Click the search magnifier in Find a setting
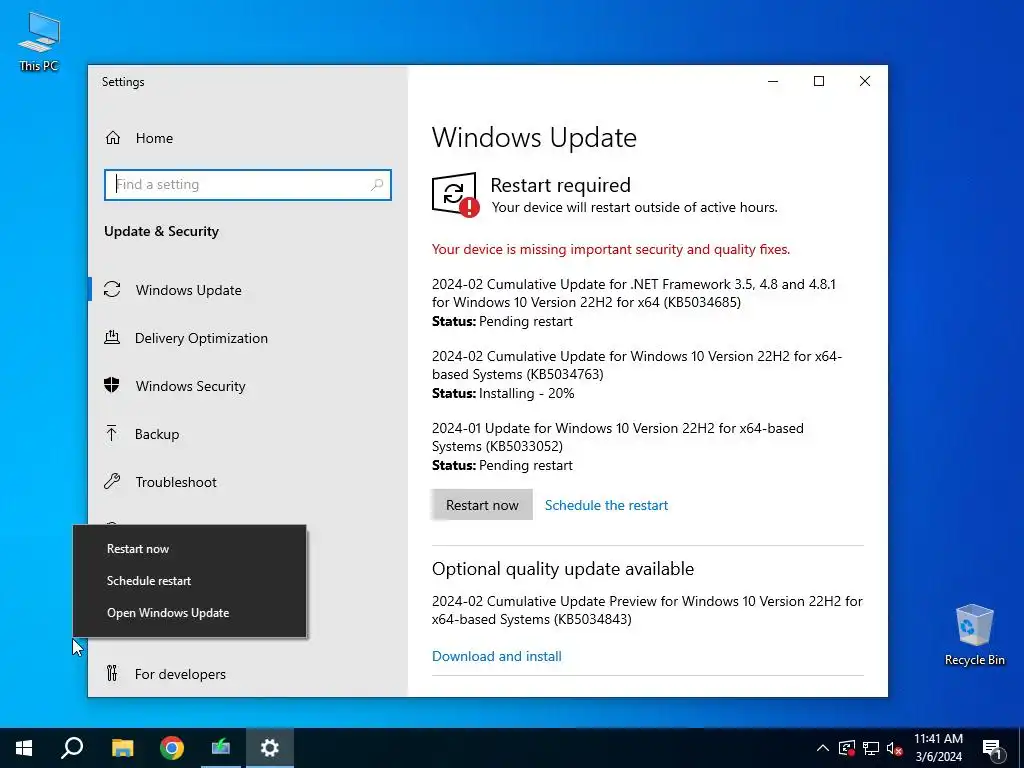Image resolution: width=1024 pixels, height=768 pixels. (377, 185)
